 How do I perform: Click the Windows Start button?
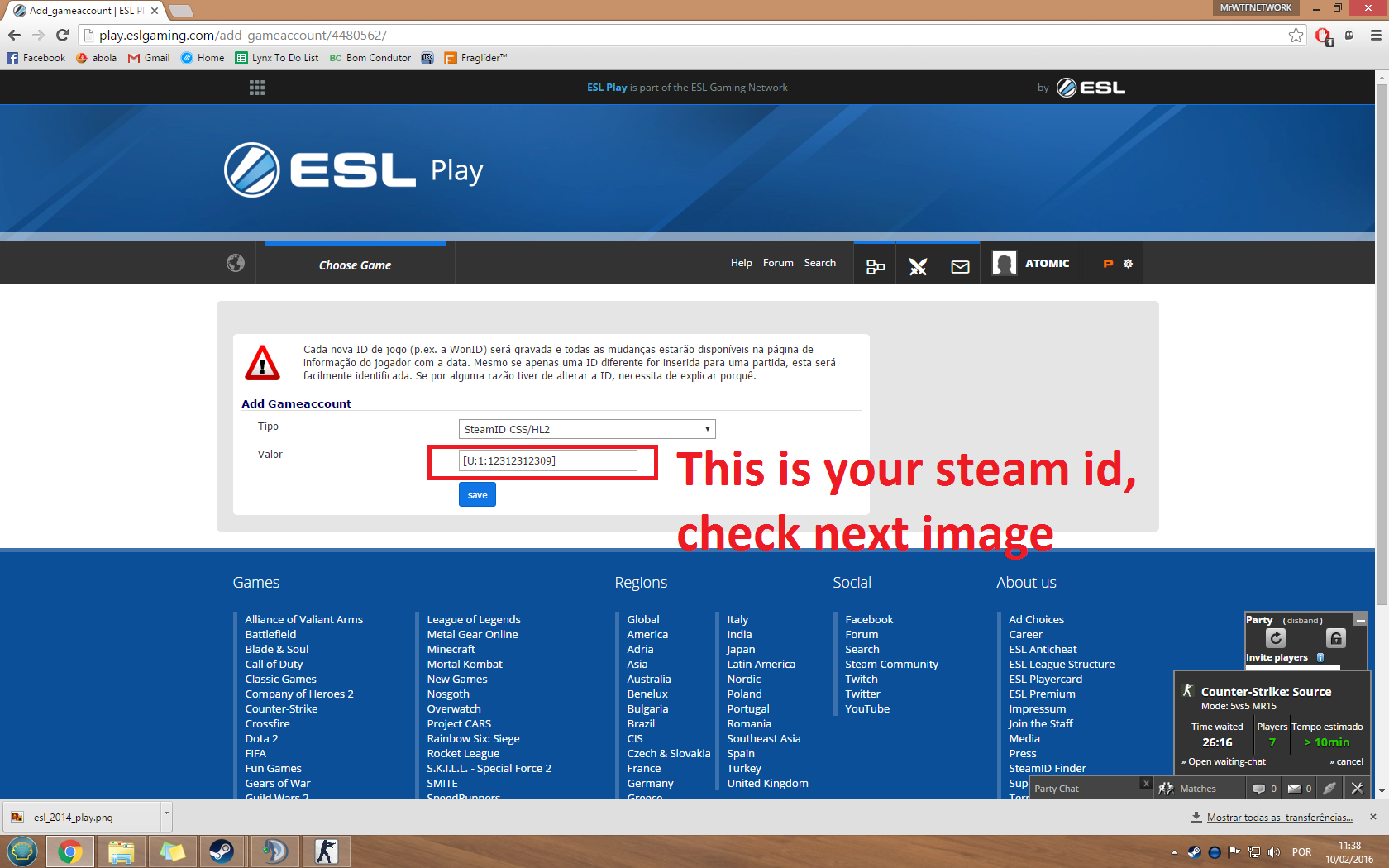pos(21,851)
